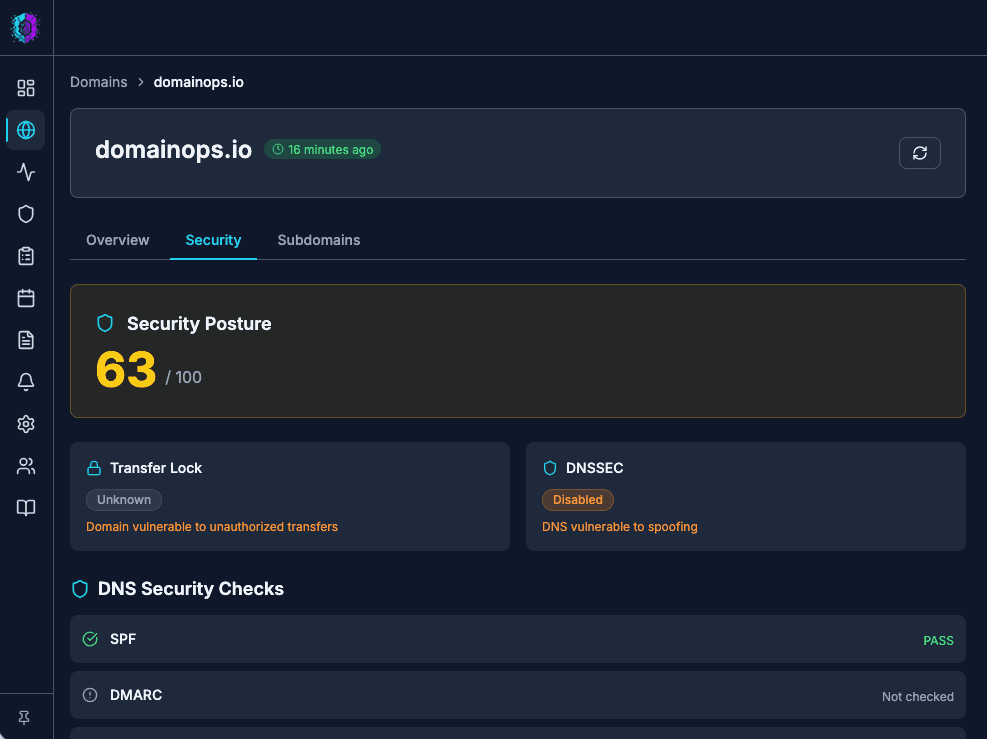Screen dimensions: 987x739
Task: Click the SPF check row label
Action: [123, 639]
